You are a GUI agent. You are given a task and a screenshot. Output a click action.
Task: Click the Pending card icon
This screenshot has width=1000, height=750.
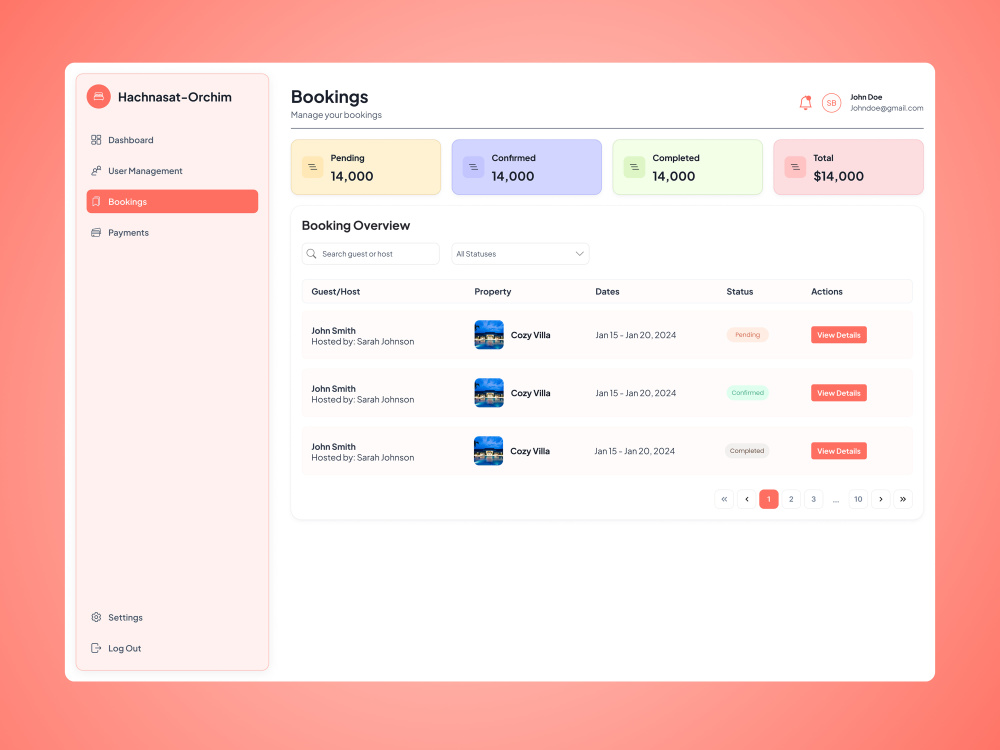pos(312,167)
